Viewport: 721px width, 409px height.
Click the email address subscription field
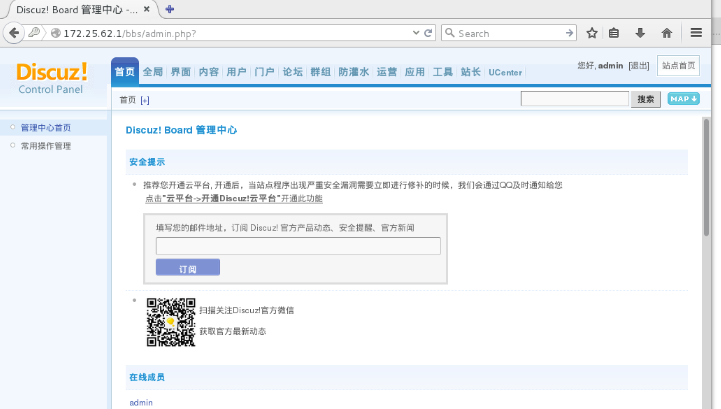point(298,246)
